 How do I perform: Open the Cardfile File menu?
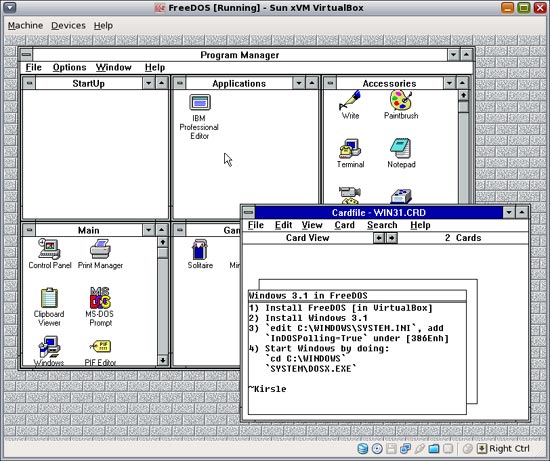256,225
